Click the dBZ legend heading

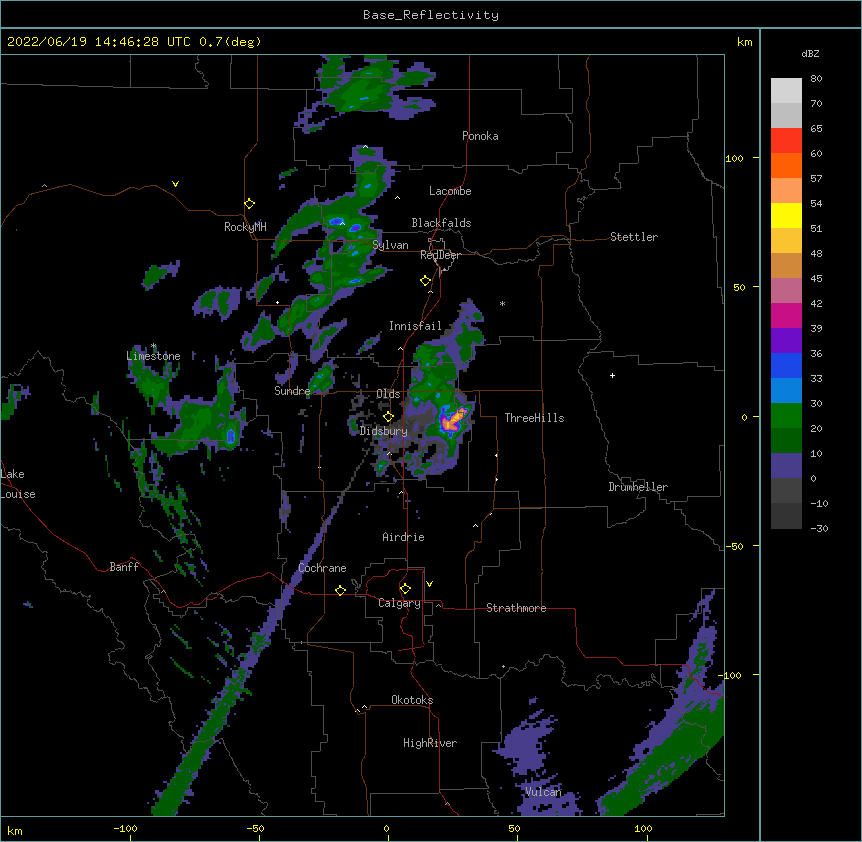(810, 53)
